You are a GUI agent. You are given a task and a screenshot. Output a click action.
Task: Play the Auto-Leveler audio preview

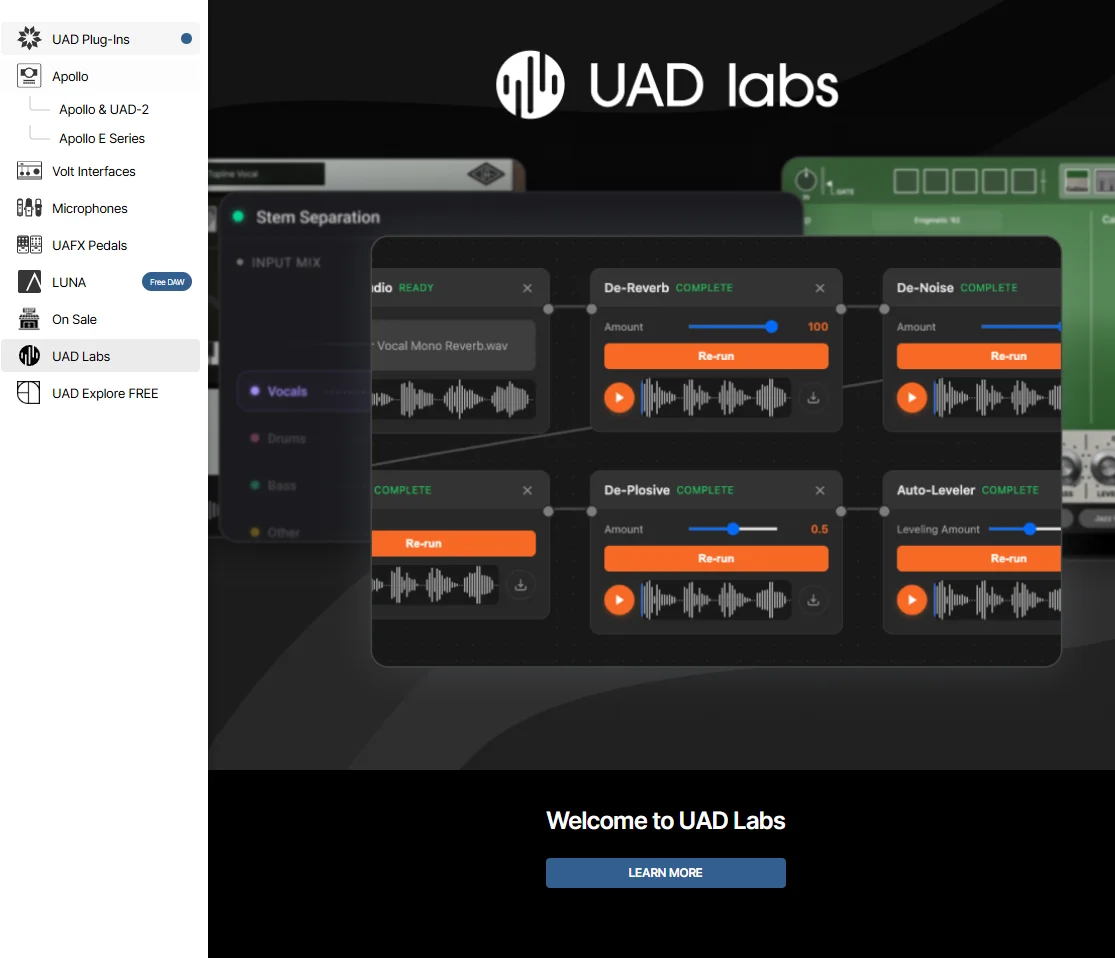pyautogui.click(x=912, y=600)
